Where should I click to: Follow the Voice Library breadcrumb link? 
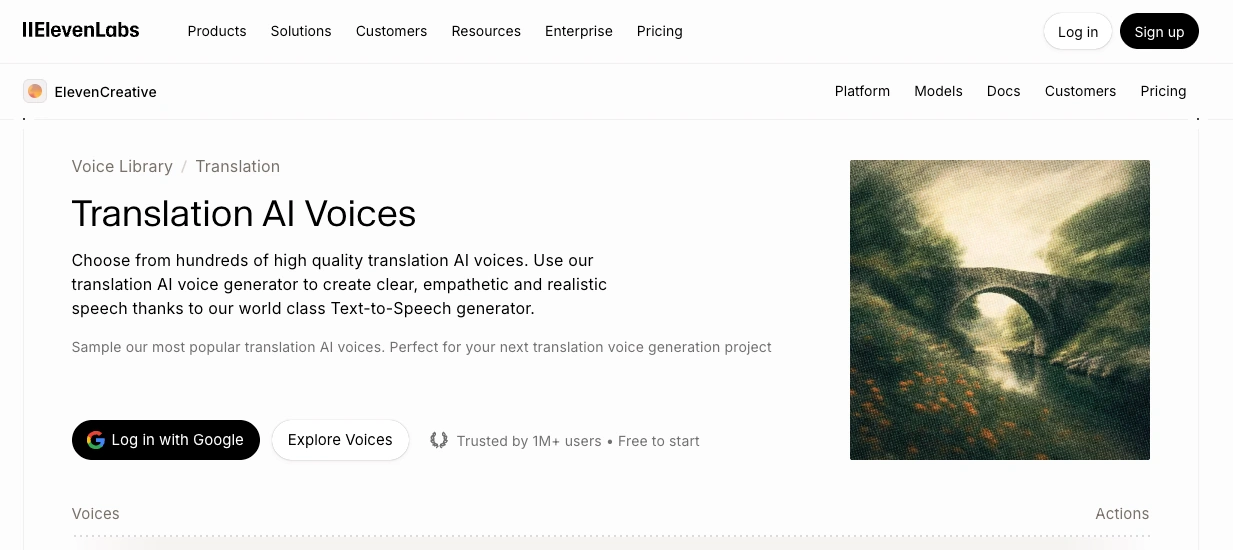coord(122,166)
